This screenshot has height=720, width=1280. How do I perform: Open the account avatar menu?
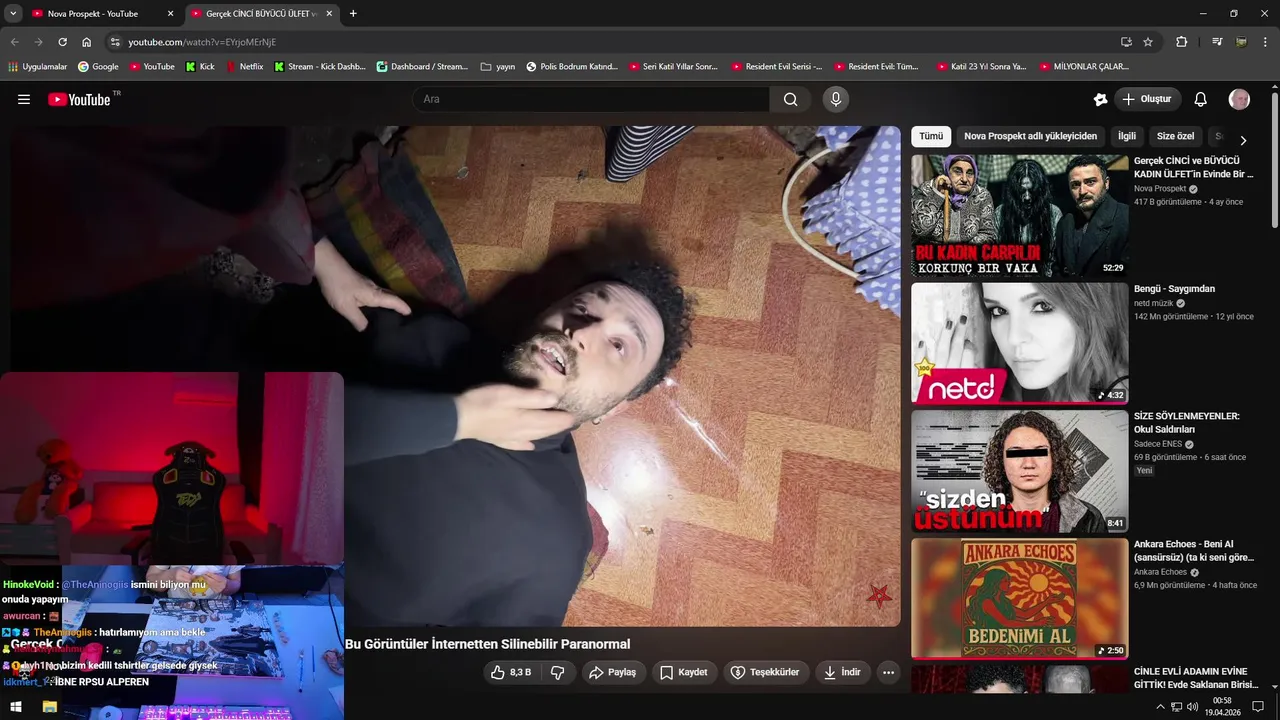(1239, 99)
